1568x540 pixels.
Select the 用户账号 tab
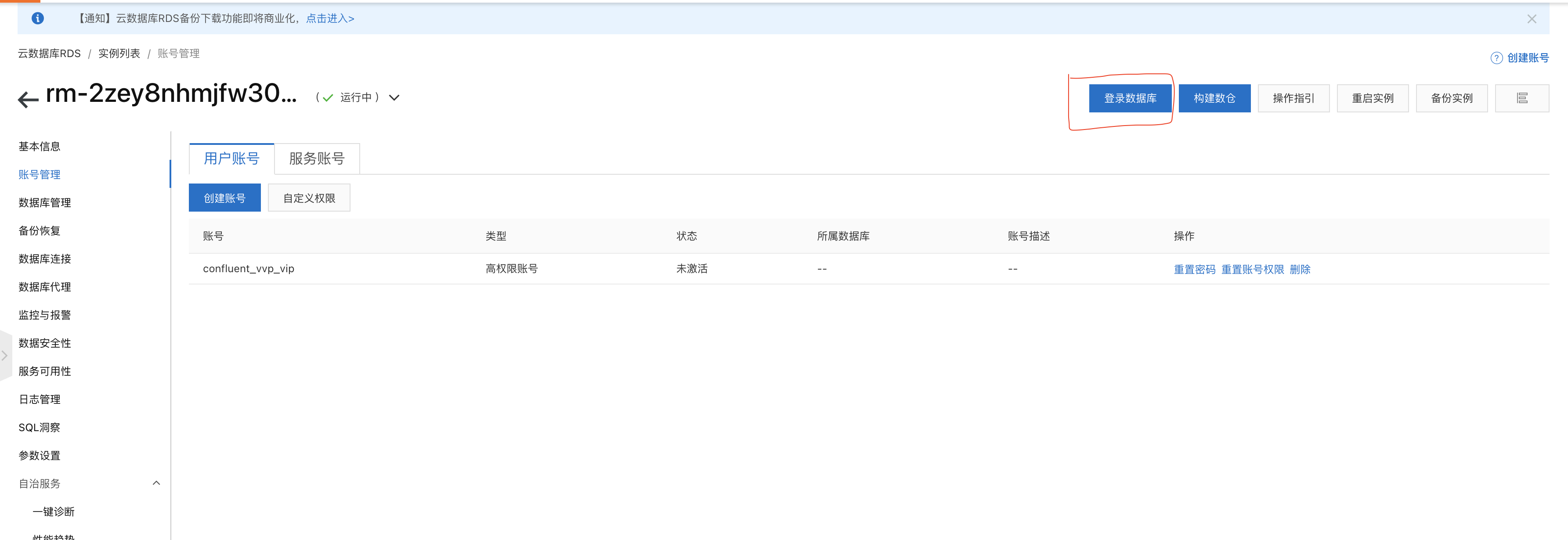pyautogui.click(x=231, y=159)
